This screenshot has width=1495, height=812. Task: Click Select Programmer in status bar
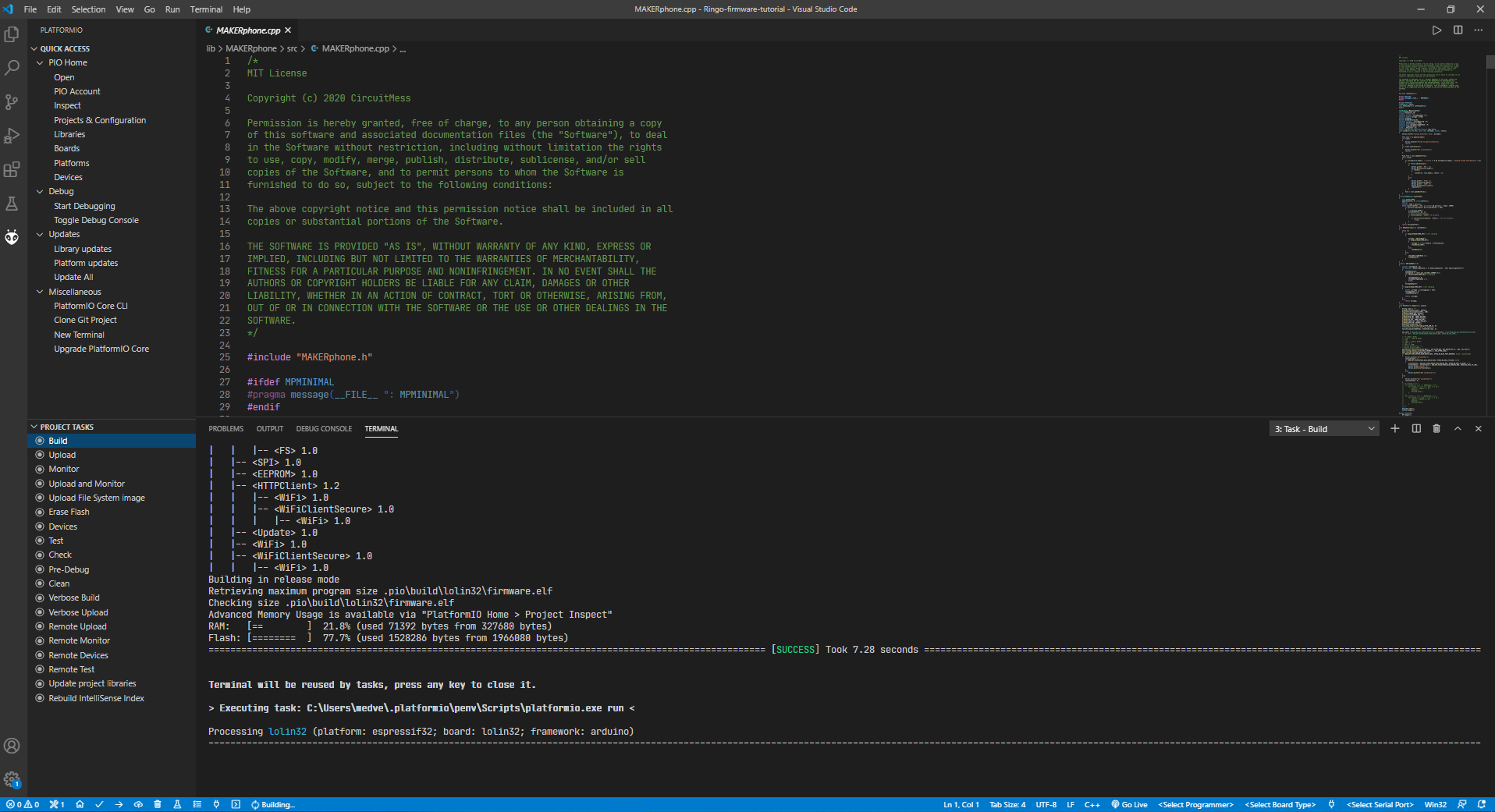(1195, 804)
